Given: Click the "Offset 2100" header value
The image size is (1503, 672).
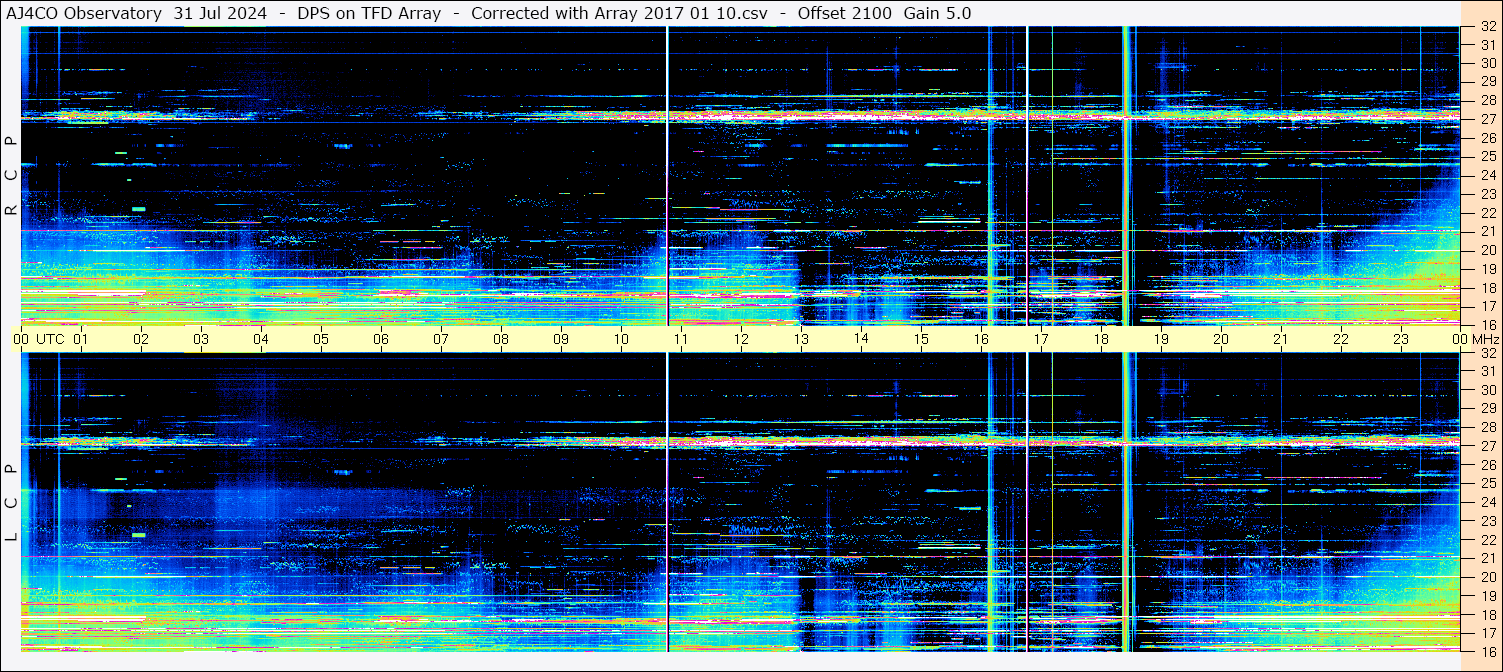Looking at the screenshot, I should [845, 13].
